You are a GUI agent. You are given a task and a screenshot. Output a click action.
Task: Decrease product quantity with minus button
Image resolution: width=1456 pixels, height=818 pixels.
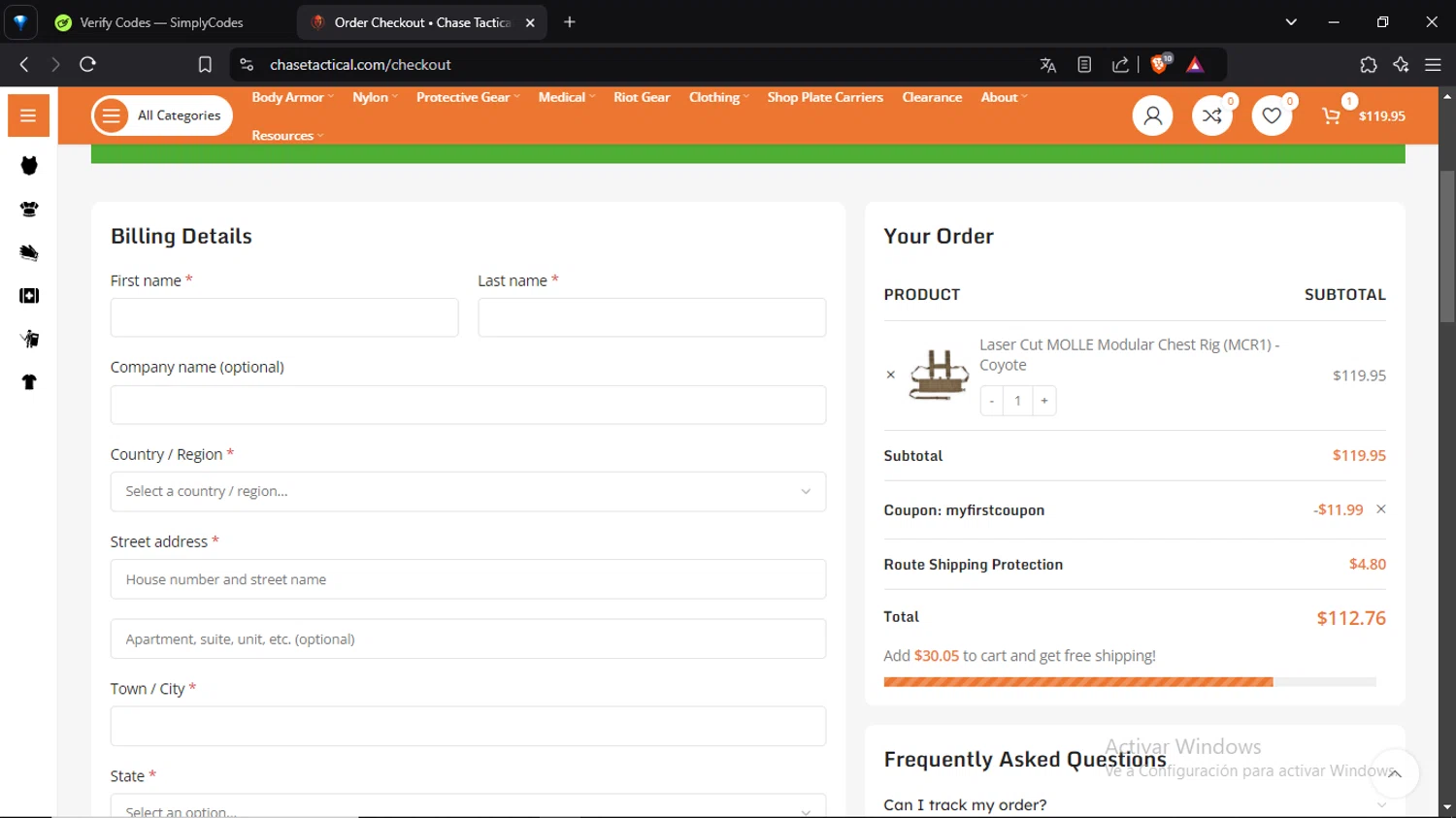(x=992, y=401)
